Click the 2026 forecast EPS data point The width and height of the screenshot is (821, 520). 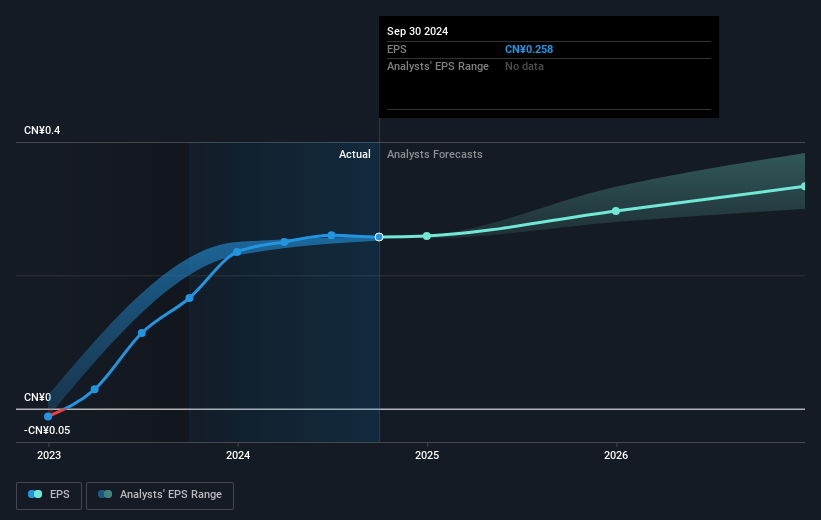[x=616, y=211]
